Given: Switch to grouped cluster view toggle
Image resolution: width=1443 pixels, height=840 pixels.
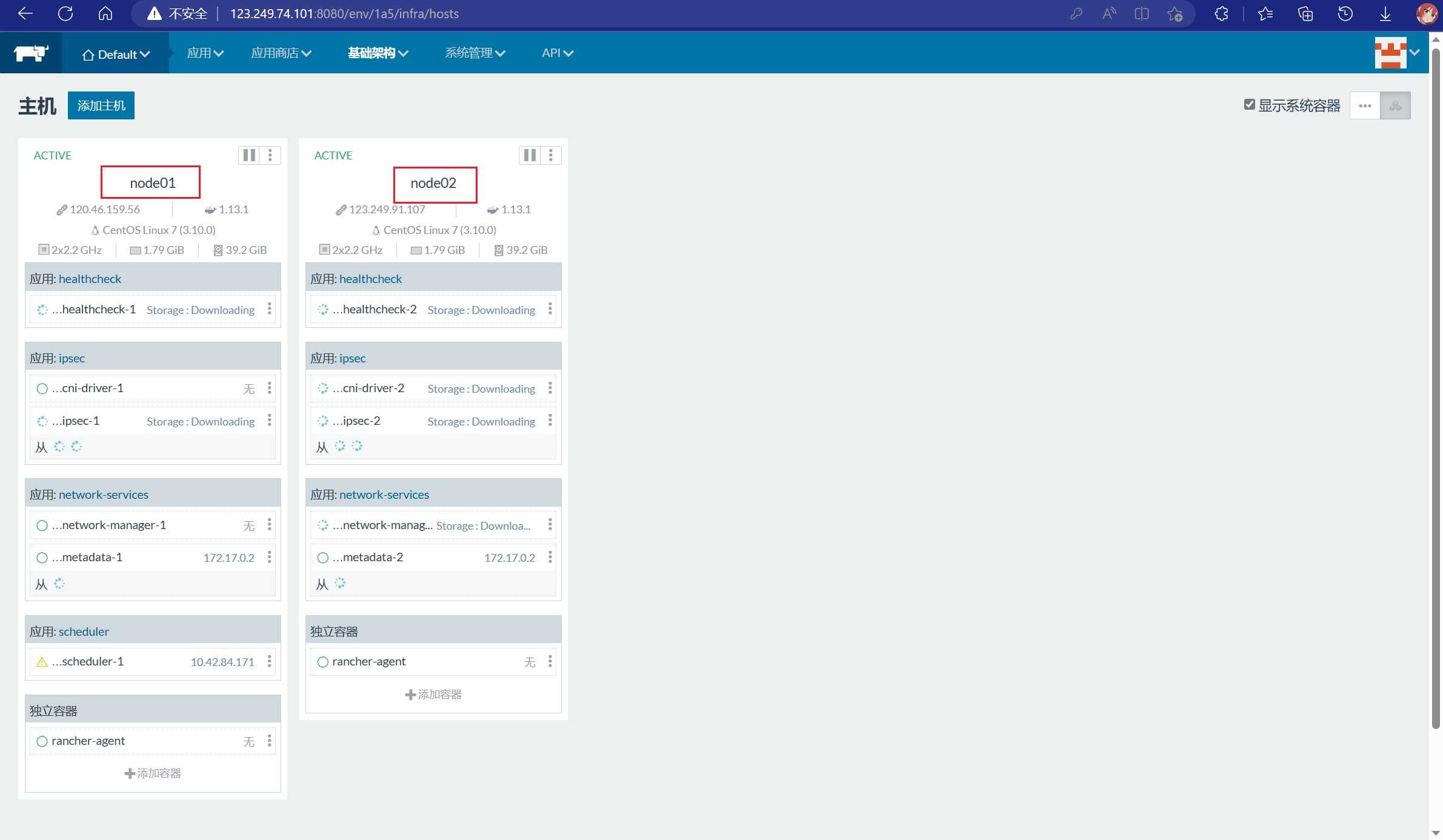Looking at the screenshot, I should [x=1395, y=105].
